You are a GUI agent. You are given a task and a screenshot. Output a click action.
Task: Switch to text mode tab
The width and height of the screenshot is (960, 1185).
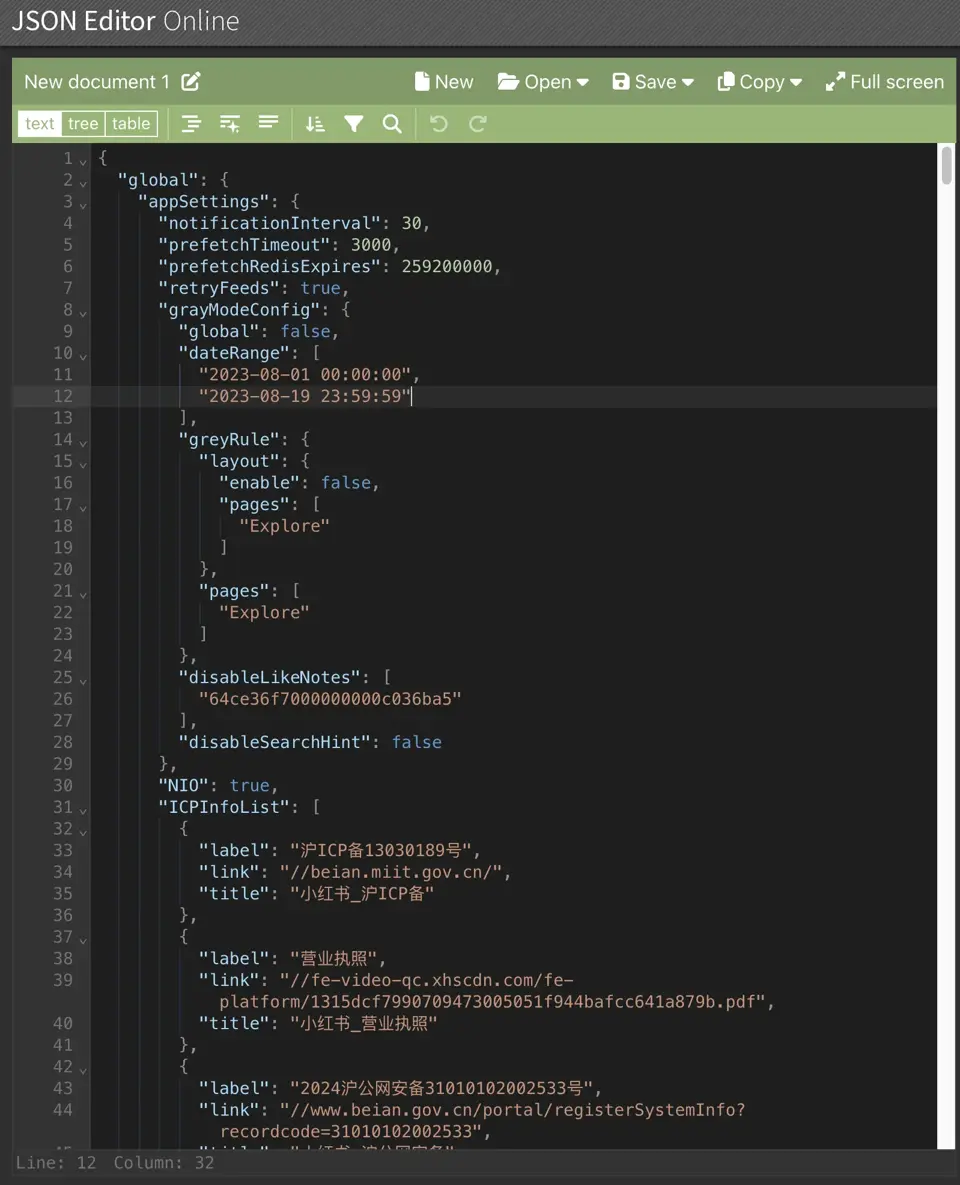click(39, 123)
